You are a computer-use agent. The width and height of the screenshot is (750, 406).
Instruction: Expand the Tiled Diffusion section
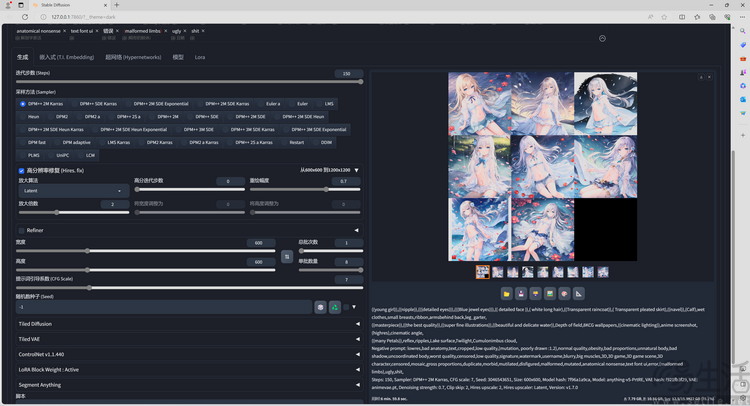tap(358, 324)
